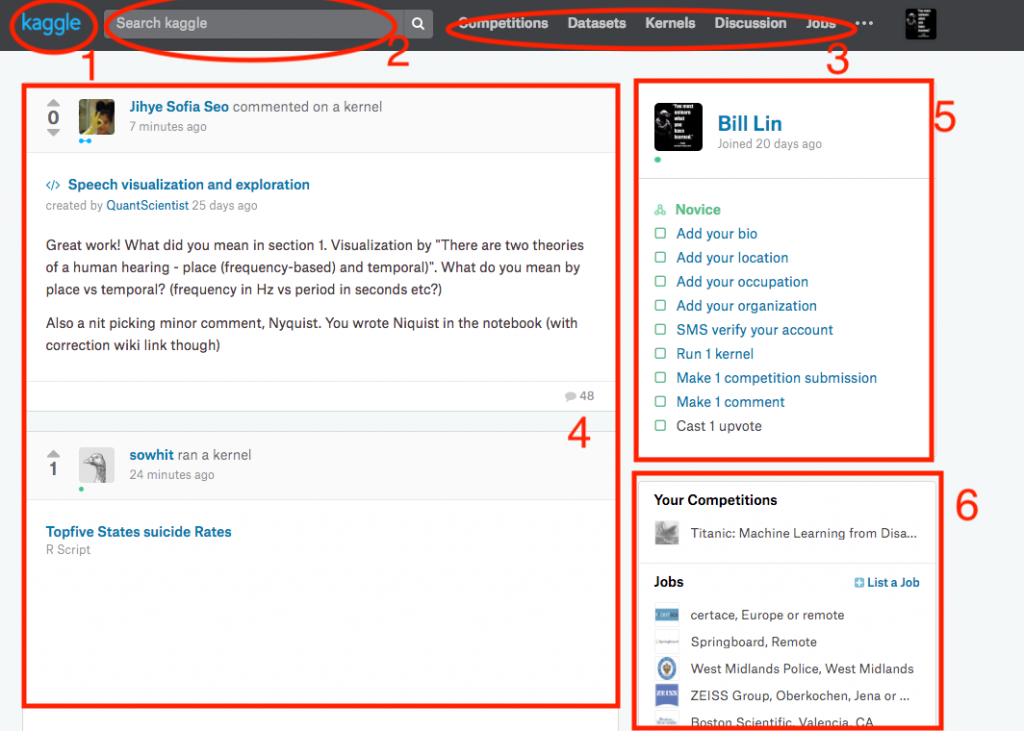
Task: Open the Kernels nav item
Action: (x=670, y=24)
